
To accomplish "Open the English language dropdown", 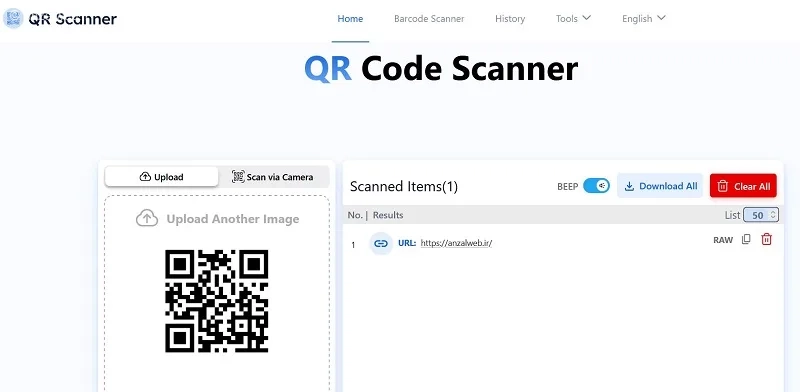I will (643, 19).
